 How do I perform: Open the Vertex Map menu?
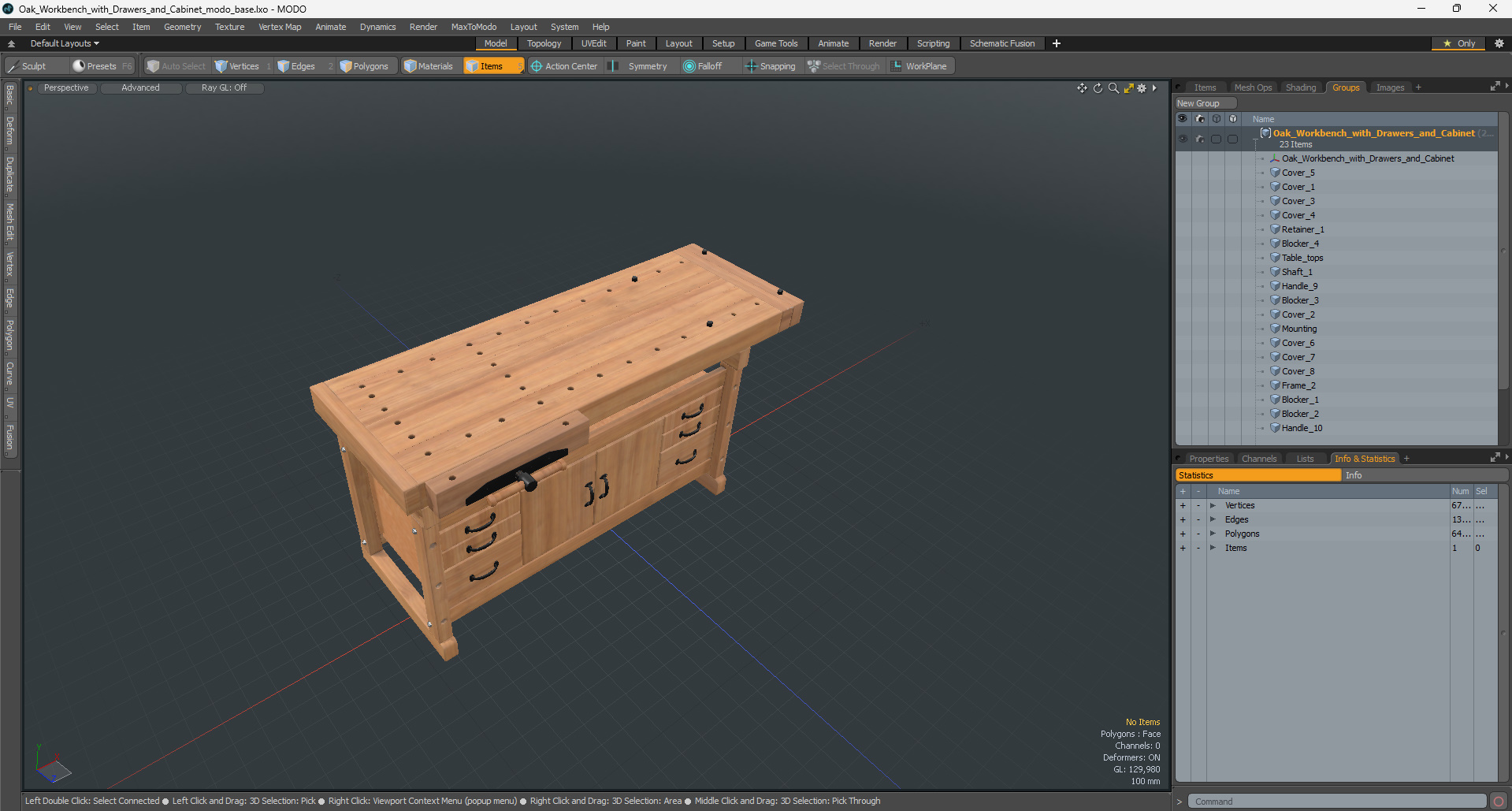pos(280,27)
